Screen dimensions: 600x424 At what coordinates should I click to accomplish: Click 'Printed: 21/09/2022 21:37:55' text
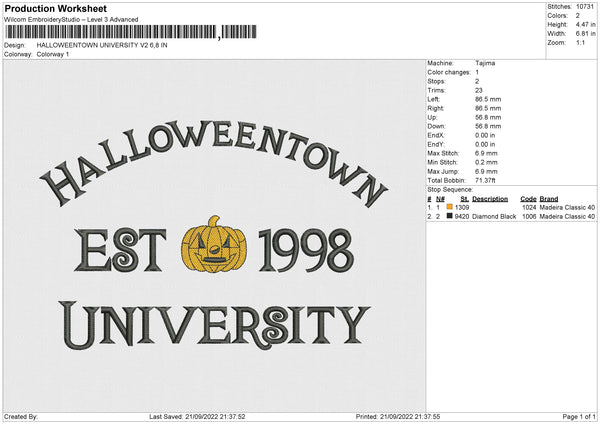(398, 417)
